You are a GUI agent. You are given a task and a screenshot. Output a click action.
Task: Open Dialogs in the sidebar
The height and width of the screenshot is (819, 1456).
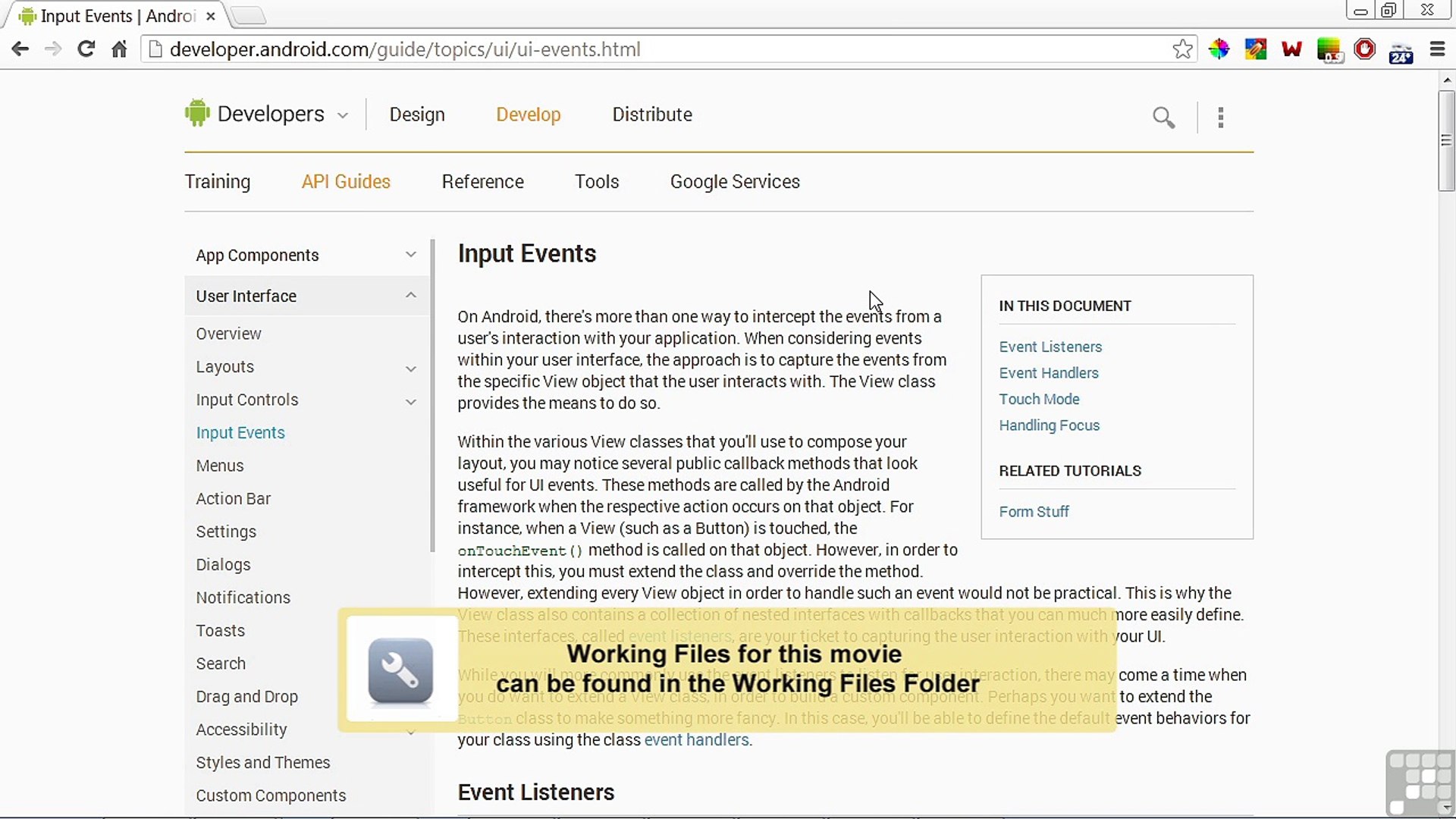click(x=223, y=565)
